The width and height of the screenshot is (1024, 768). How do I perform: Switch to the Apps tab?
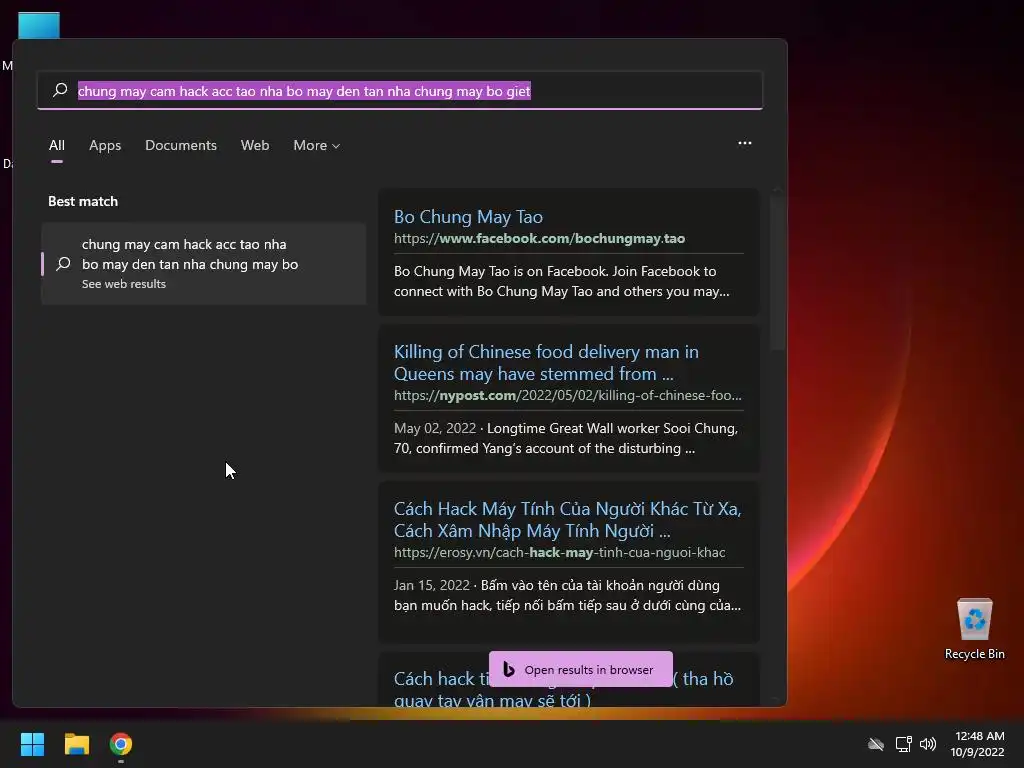(x=105, y=145)
